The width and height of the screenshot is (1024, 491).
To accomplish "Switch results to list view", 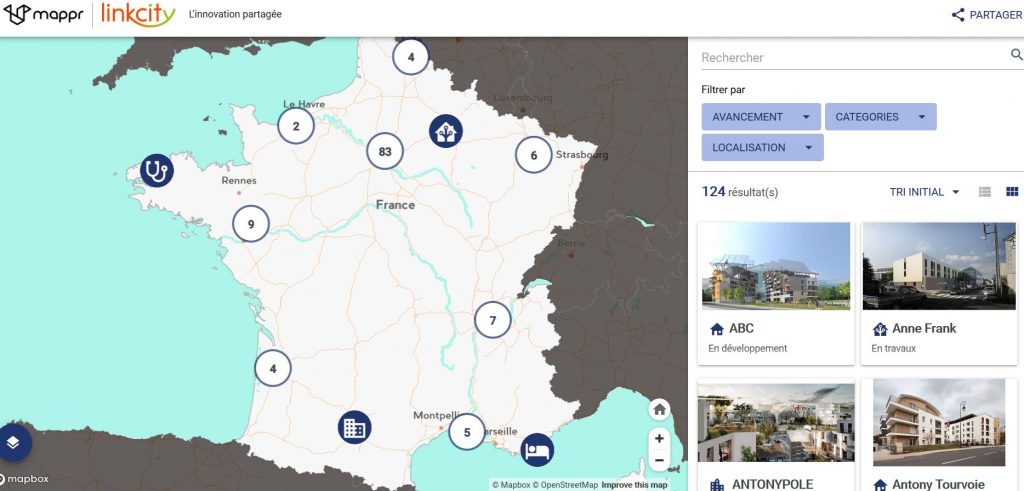I will pyautogui.click(x=985, y=192).
